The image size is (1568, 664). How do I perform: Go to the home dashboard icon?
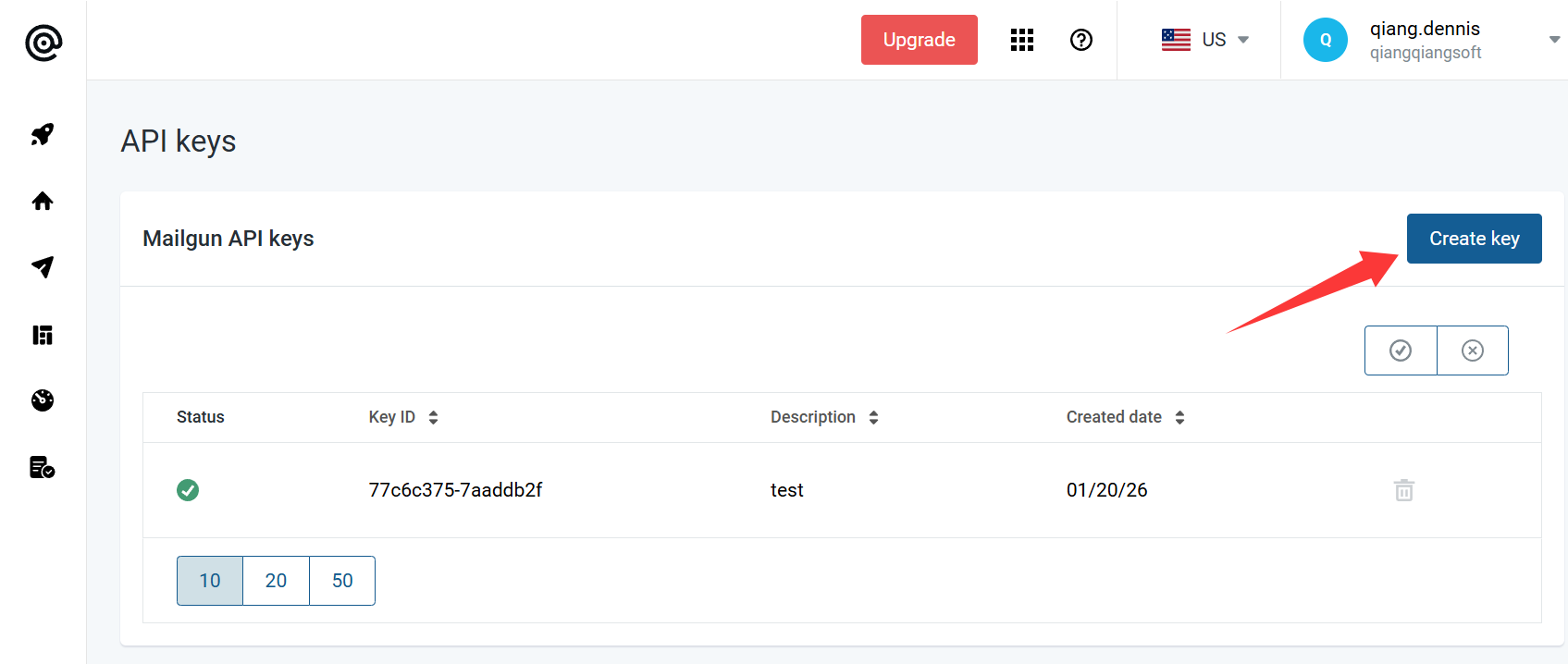pyautogui.click(x=43, y=202)
